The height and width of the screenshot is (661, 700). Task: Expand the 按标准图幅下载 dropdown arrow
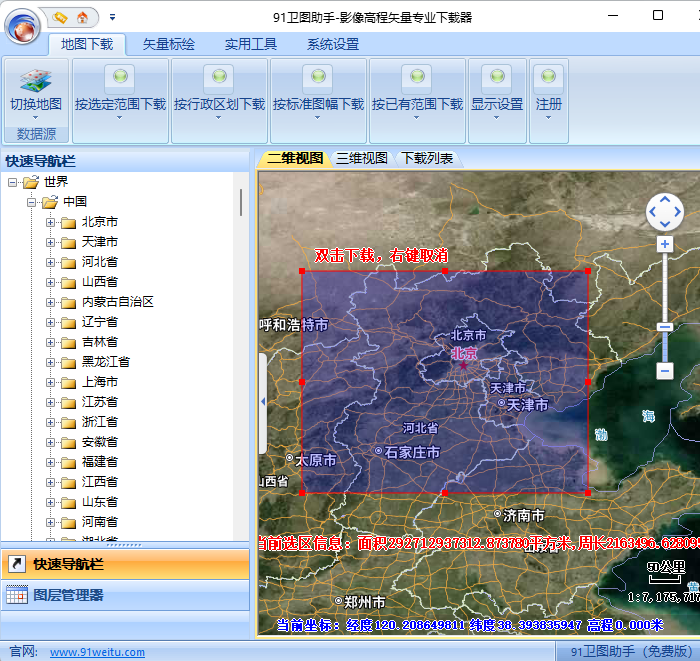(317, 118)
